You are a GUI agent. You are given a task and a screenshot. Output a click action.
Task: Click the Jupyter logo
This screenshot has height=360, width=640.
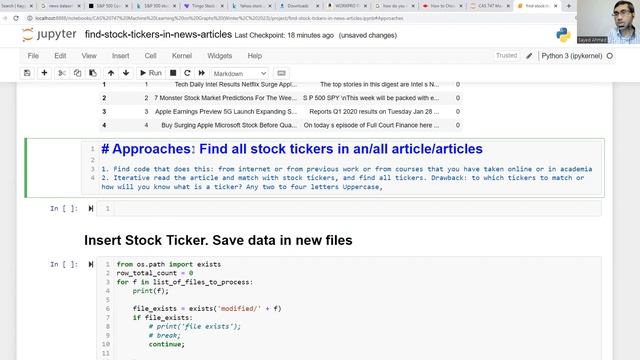pyautogui.click(x=49, y=35)
